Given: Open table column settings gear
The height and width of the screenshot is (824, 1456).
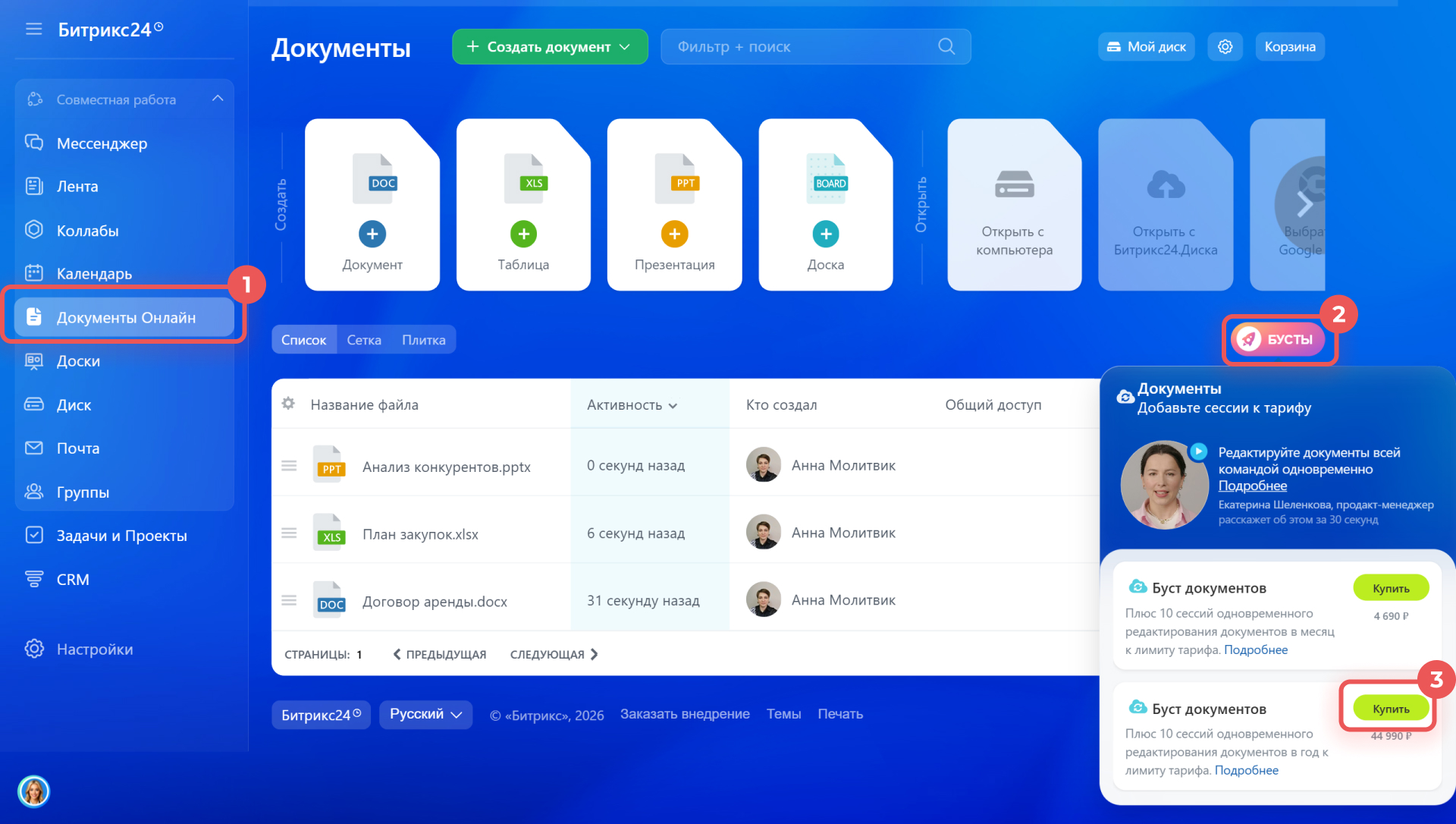Looking at the screenshot, I should [288, 404].
